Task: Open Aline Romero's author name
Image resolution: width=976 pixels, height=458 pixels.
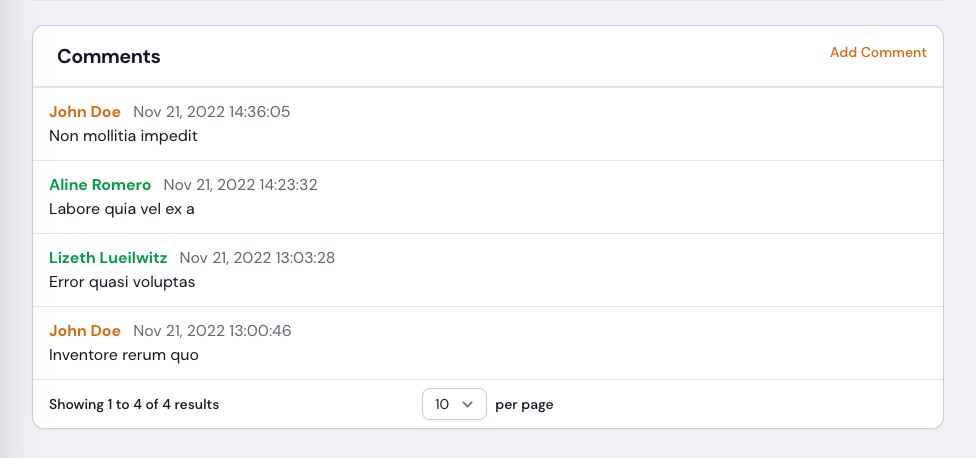Action: click(x=100, y=185)
